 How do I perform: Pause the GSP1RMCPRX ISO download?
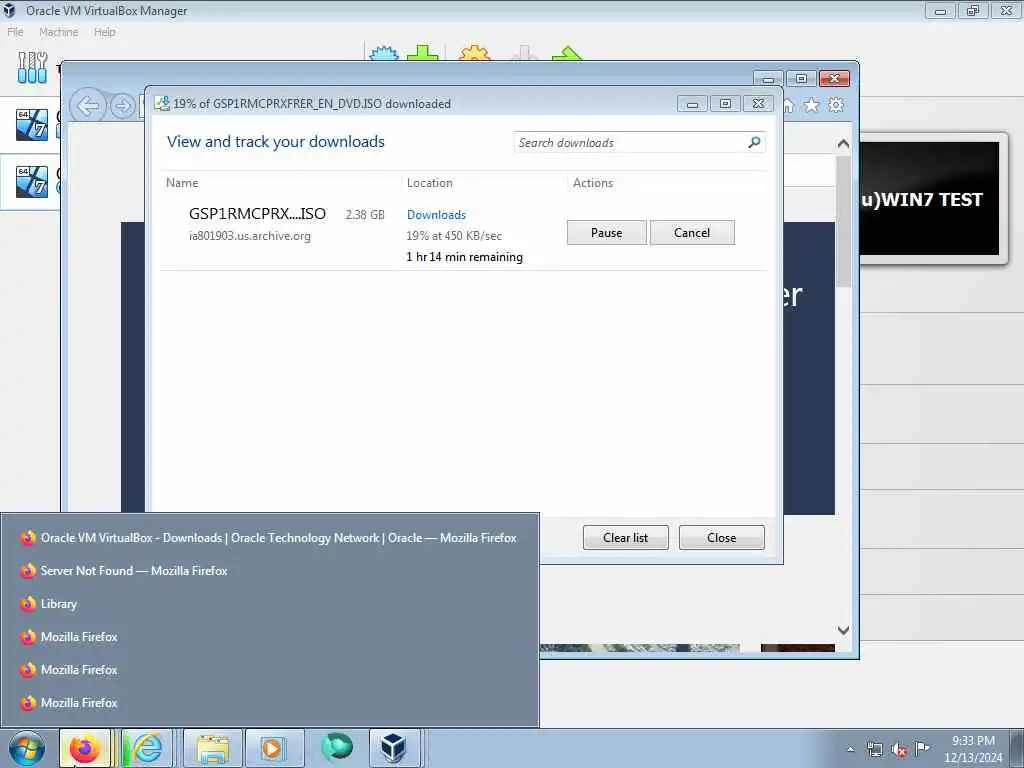pyautogui.click(x=606, y=232)
